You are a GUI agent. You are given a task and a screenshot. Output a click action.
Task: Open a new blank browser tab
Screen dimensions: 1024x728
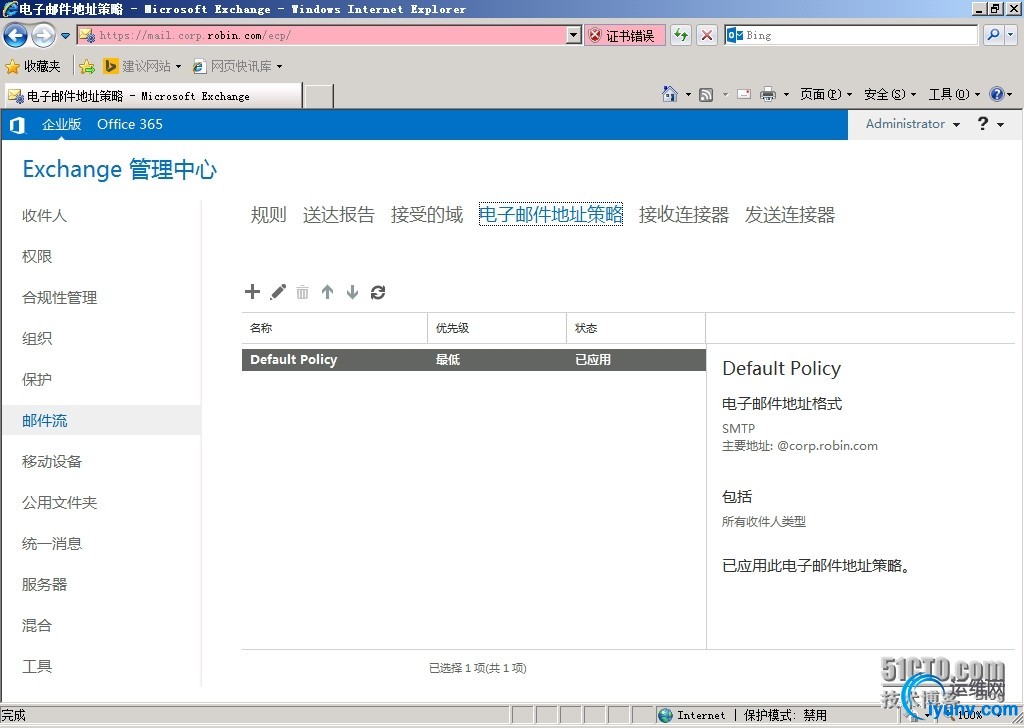click(x=319, y=96)
